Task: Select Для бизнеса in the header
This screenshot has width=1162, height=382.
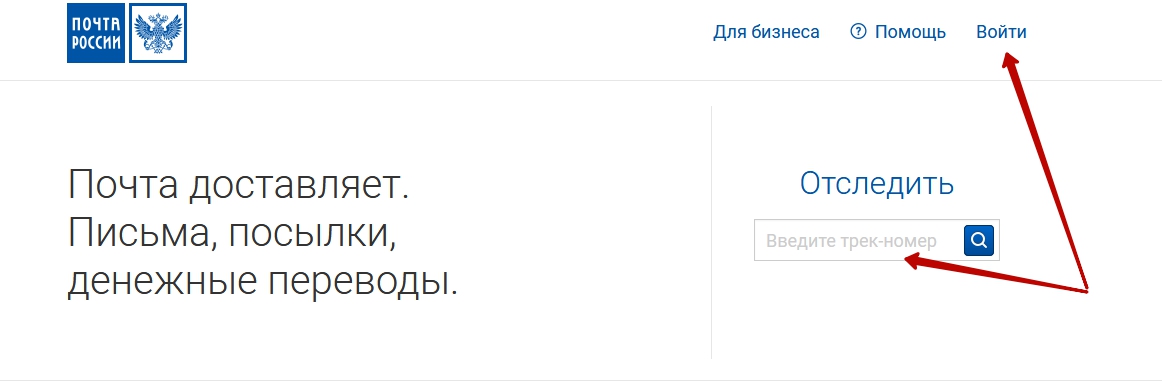Action: 766,32
